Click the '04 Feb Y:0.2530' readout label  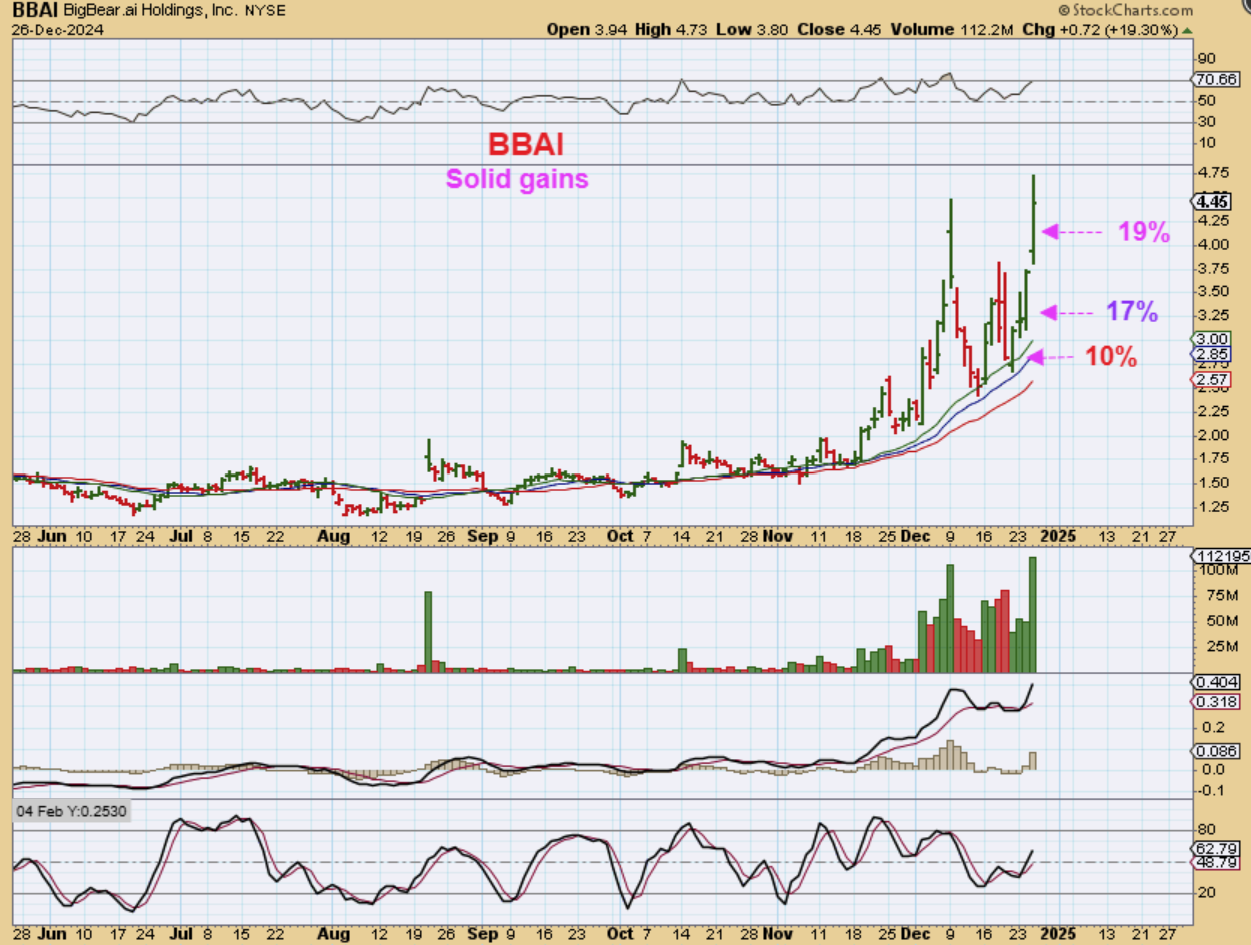coord(72,811)
